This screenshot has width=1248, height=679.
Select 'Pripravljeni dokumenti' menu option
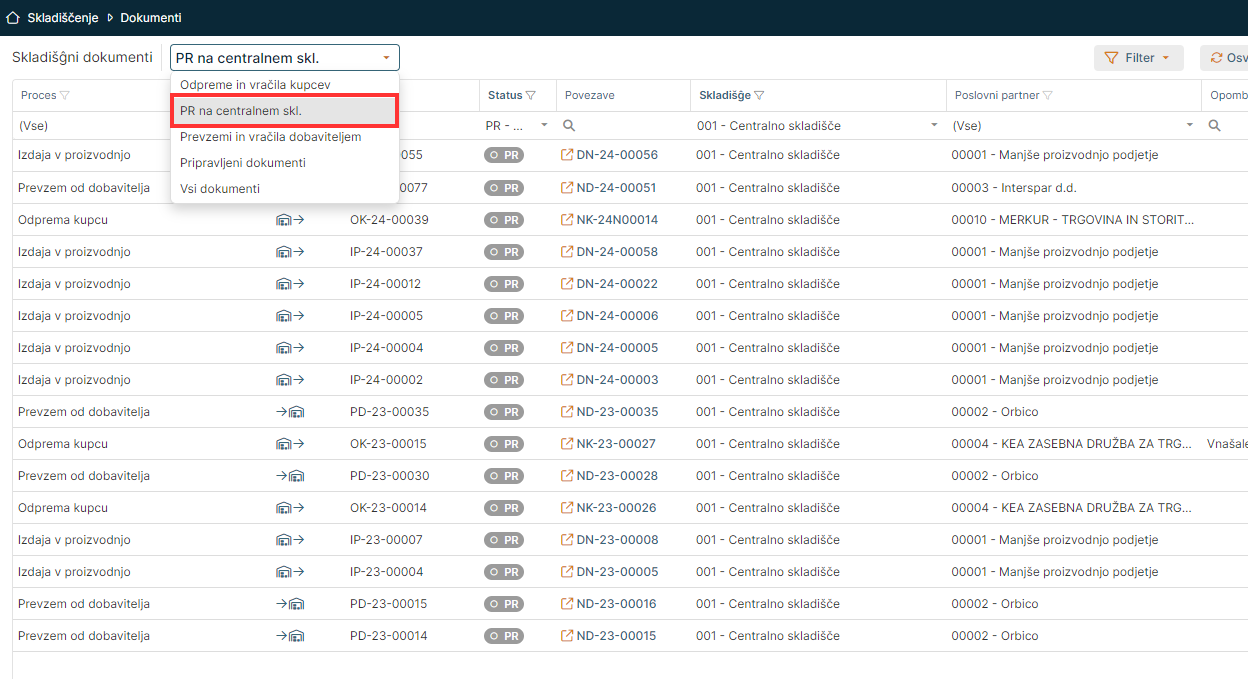click(x=243, y=163)
